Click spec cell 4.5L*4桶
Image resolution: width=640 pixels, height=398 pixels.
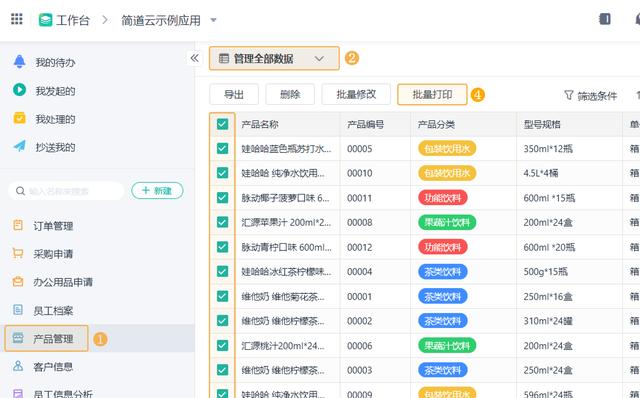pyautogui.click(x=541, y=173)
